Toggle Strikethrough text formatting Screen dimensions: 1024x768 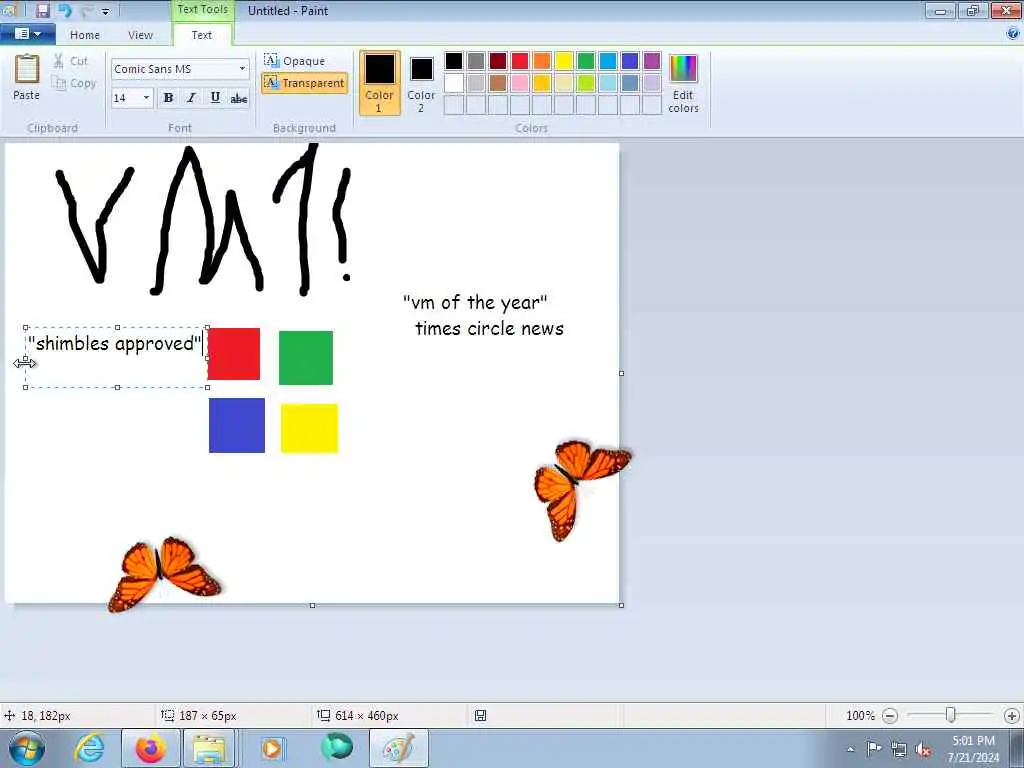coord(238,98)
